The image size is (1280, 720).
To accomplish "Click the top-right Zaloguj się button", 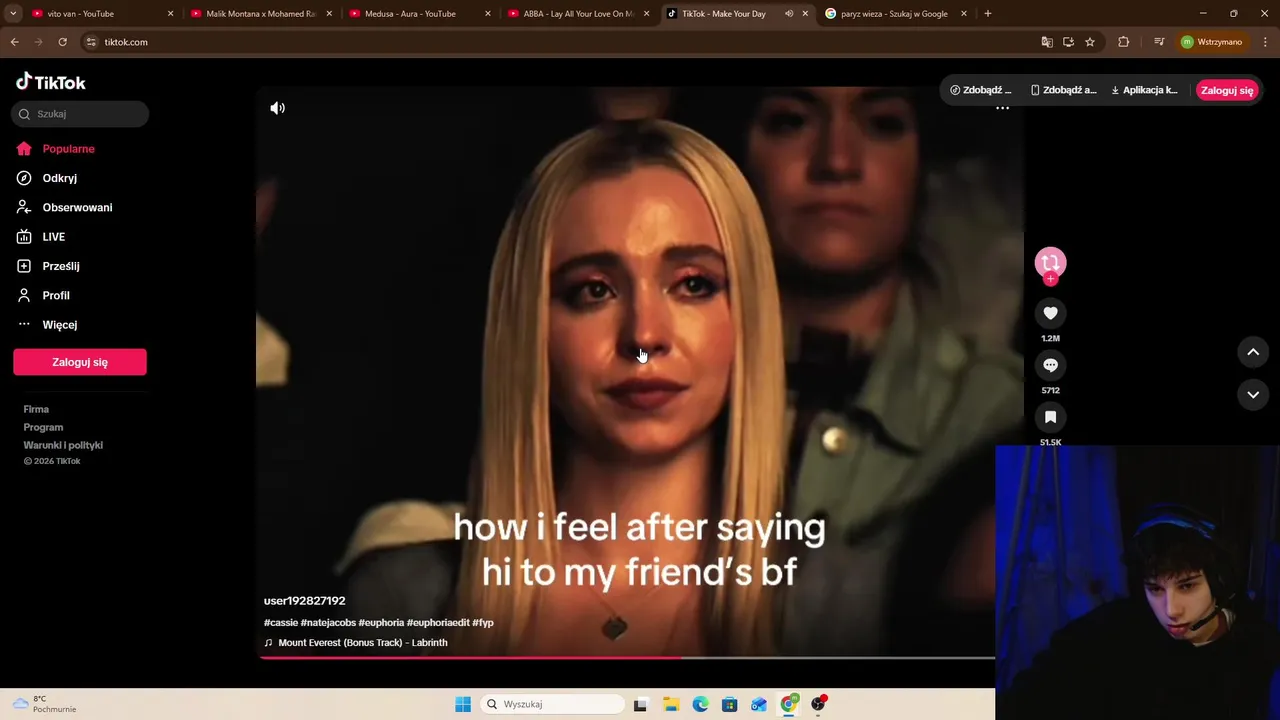I will pos(1227,90).
